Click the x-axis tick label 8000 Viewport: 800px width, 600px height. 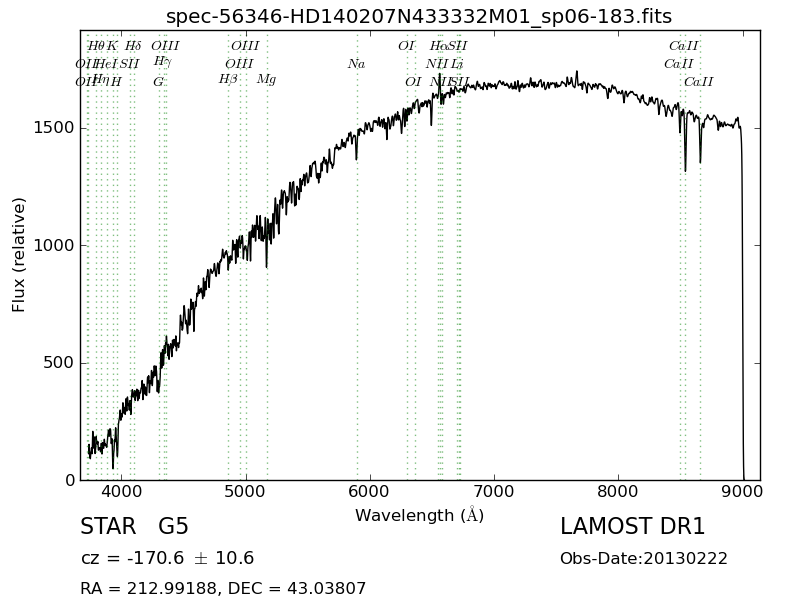click(618, 492)
